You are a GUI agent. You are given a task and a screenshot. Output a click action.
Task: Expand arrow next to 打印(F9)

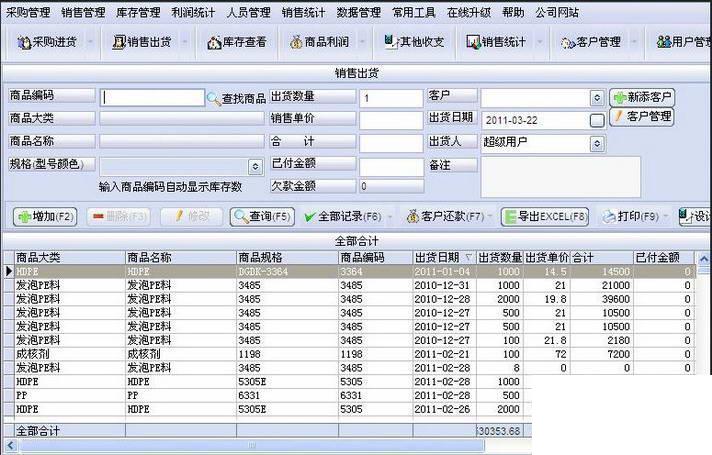tap(666, 217)
